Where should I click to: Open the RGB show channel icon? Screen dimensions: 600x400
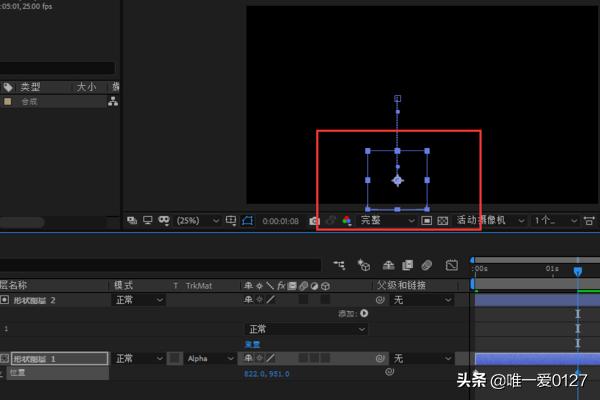click(347, 221)
